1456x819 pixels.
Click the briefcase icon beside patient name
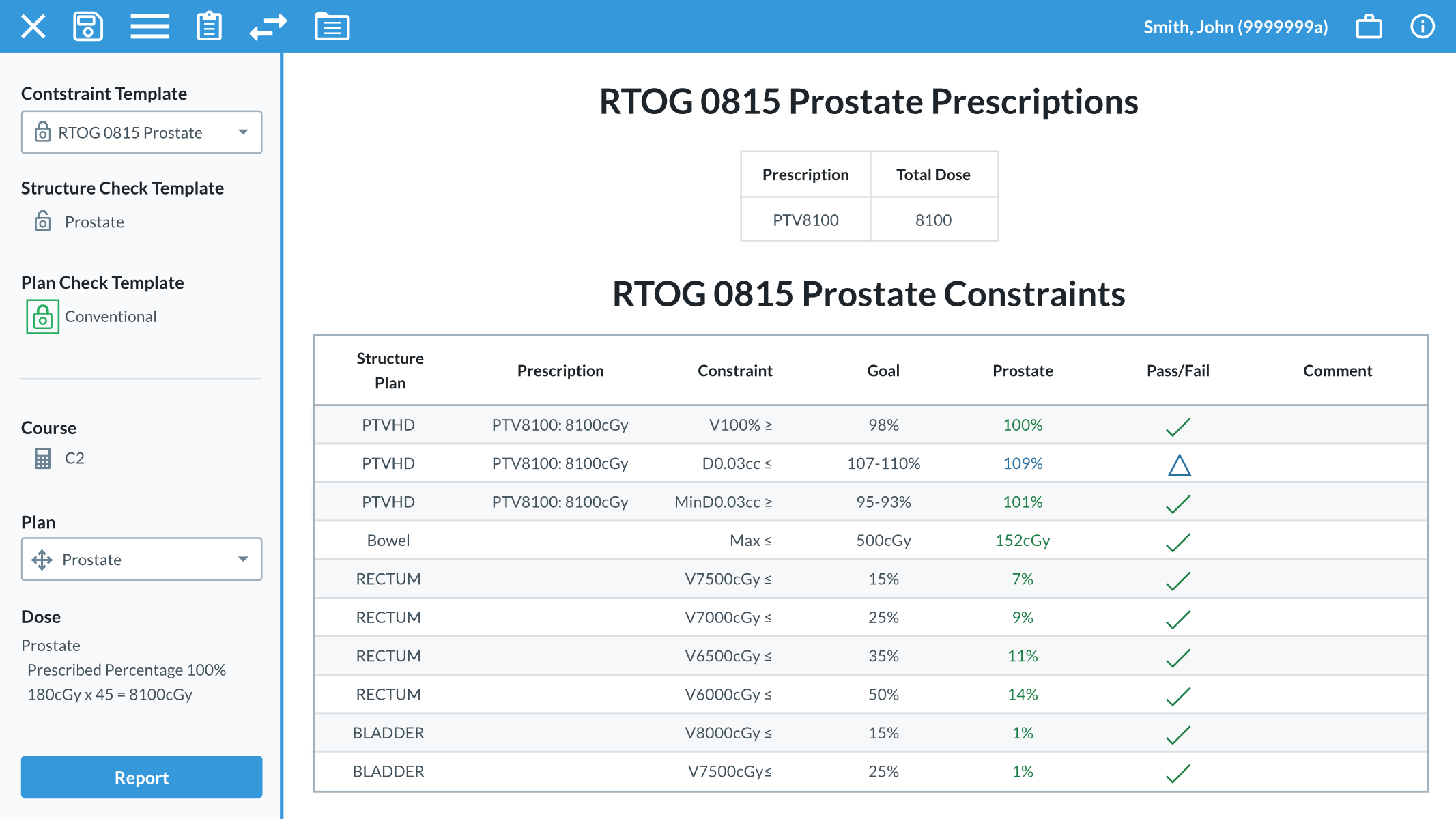1369,27
